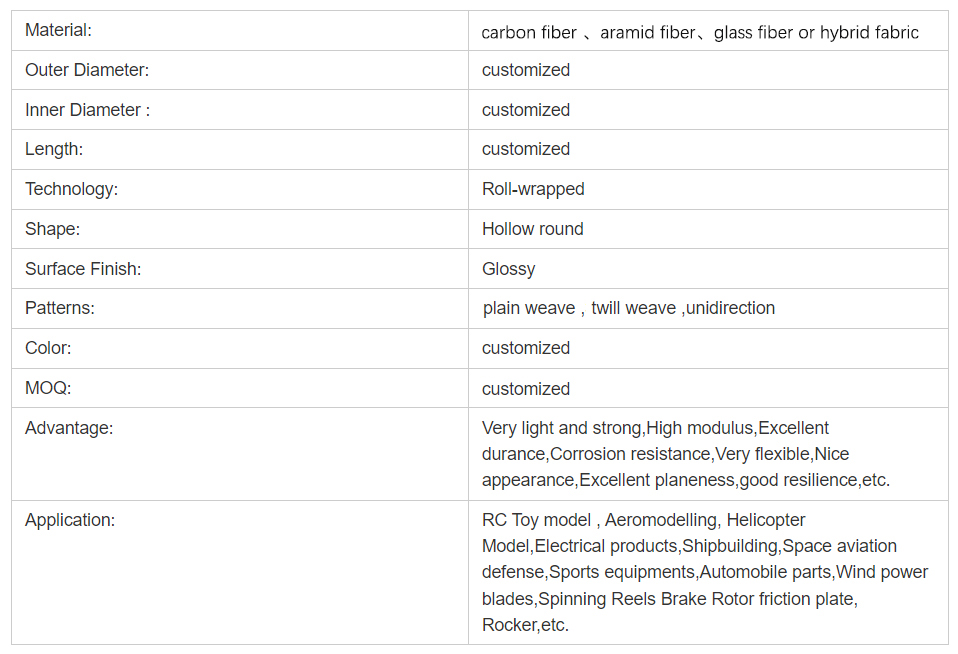Click the Application row label
This screenshot has height=654, width=958.
(x=70, y=520)
